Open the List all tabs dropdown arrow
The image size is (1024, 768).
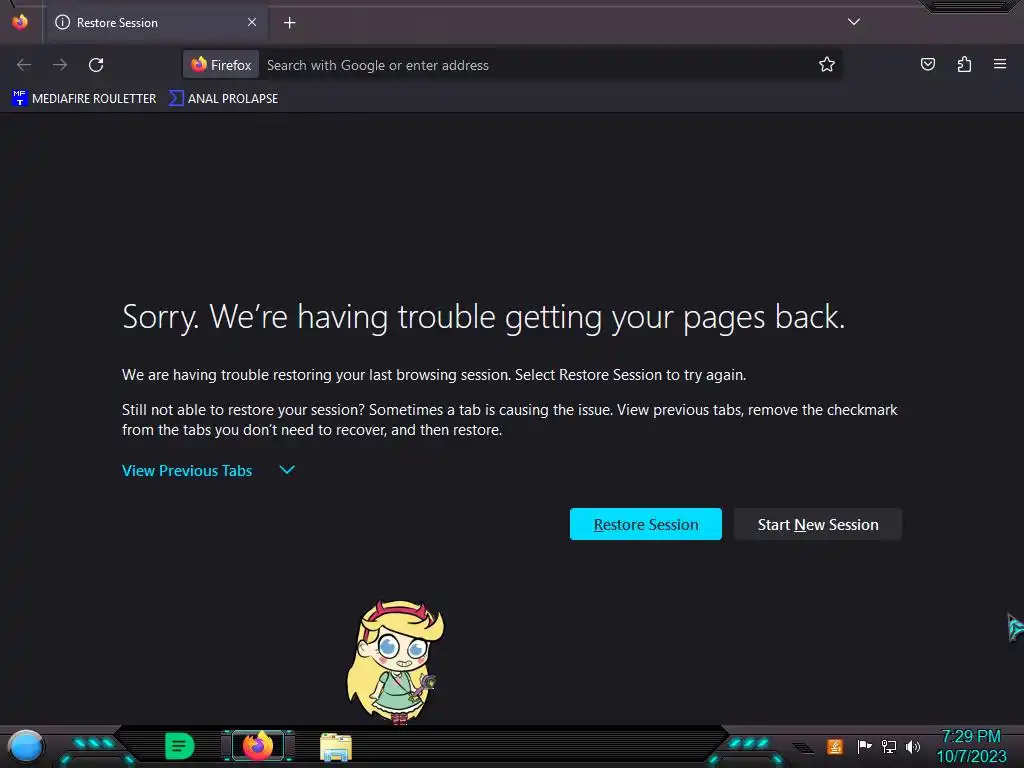(x=854, y=22)
